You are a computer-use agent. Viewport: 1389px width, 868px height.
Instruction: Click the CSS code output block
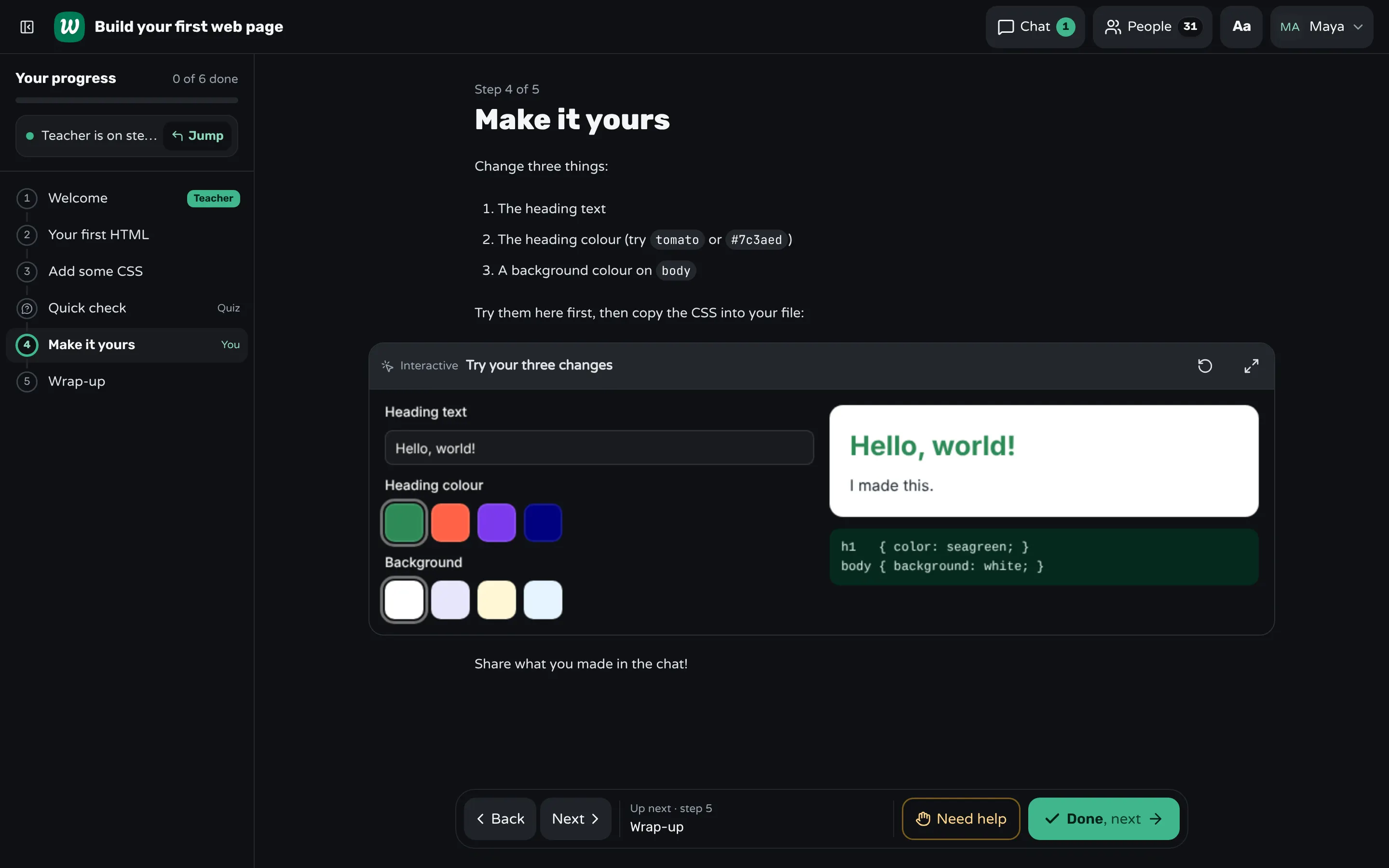click(x=1044, y=557)
